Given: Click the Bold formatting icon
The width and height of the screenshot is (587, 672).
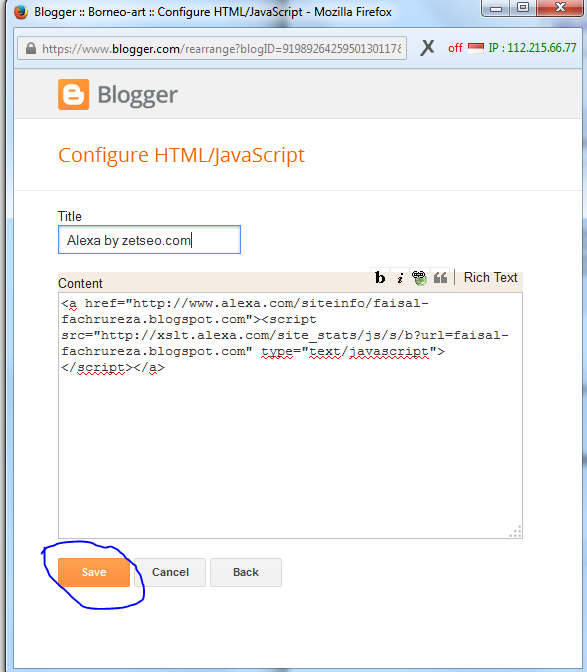Looking at the screenshot, I should pyautogui.click(x=380, y=278).
